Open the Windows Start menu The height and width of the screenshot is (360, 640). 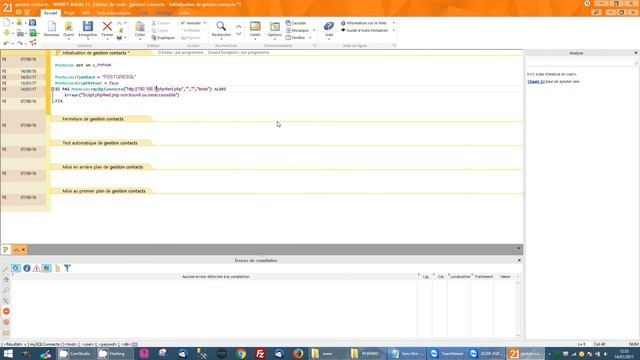[x=8, y=354]
